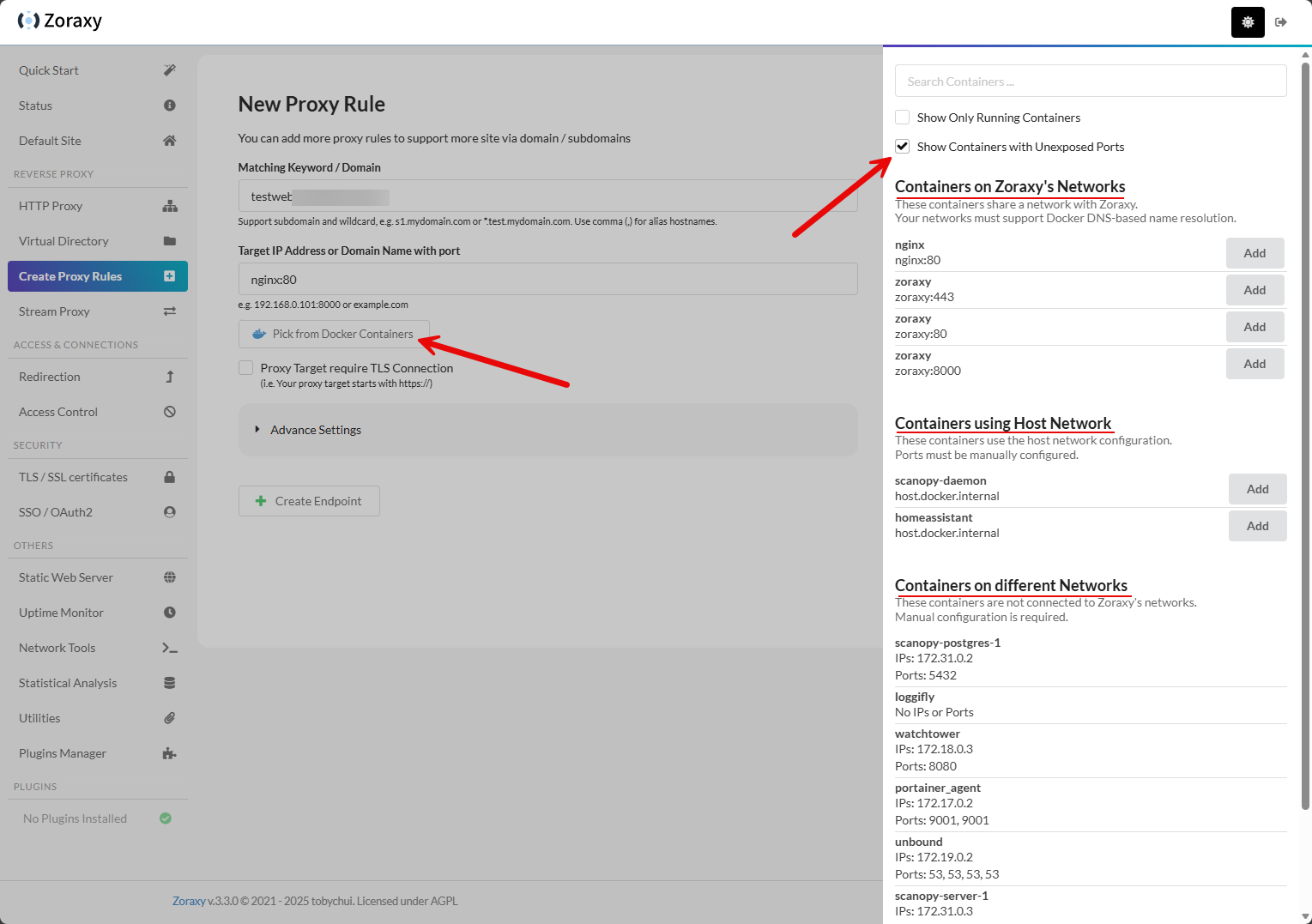This screenshot has height=924, width=1312.
Task: Add the nginx:80 container
Action: point(1255,253)
